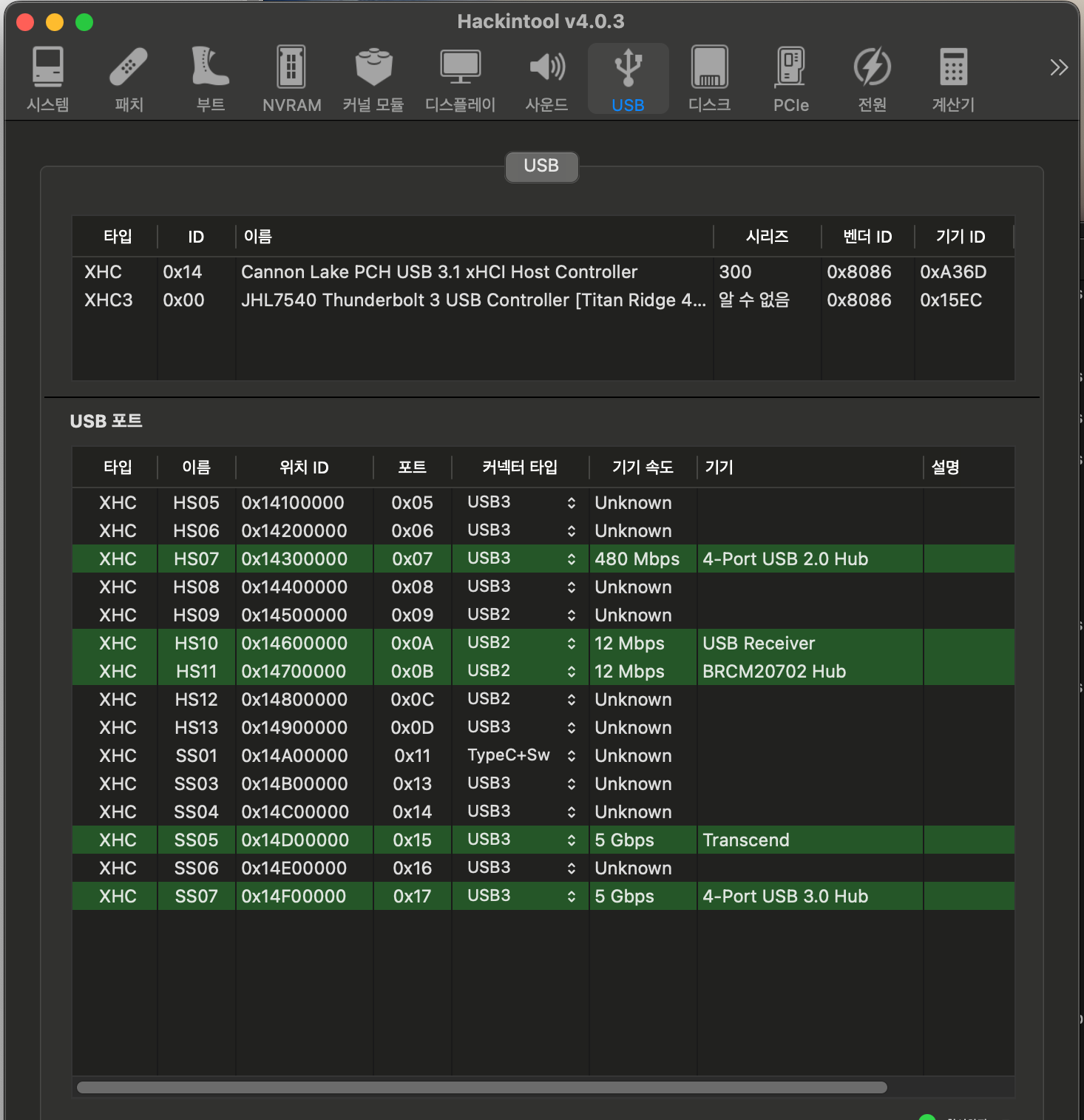The image size is (1084, 1120).
Task: Open the TypeC+Sw connector dropdown for SS01
Action: pyautogui.click(x=521, y=755)
